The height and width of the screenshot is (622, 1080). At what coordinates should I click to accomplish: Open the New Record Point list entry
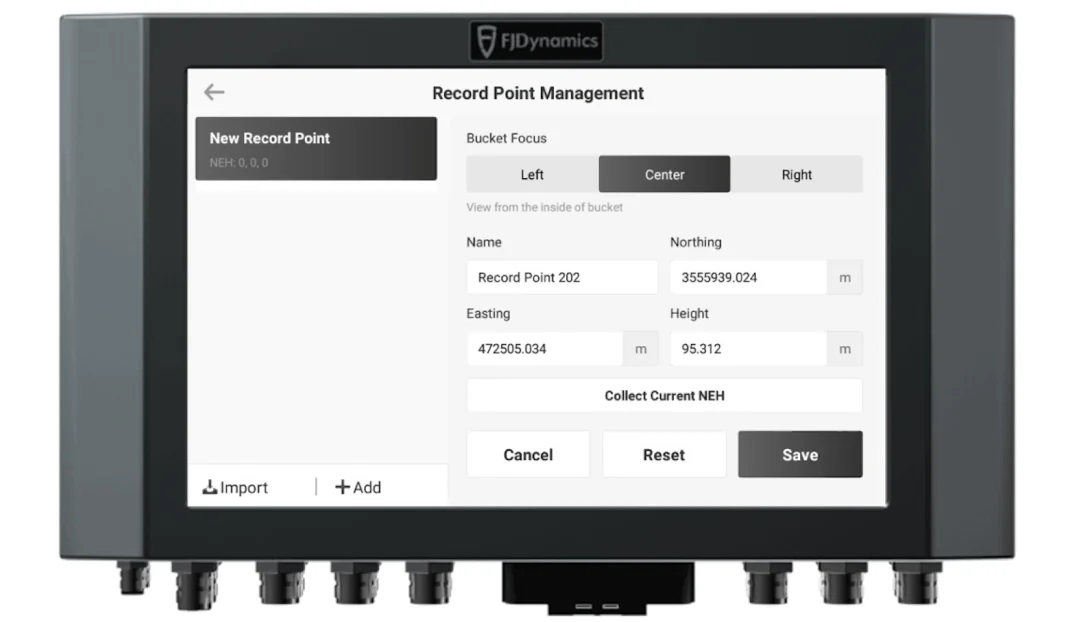[x=316, y=149]
